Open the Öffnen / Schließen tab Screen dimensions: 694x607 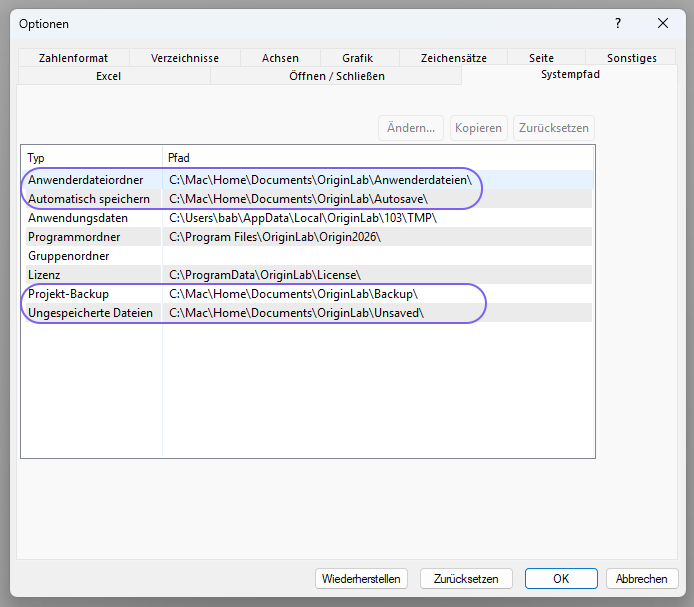pos(336,76)
